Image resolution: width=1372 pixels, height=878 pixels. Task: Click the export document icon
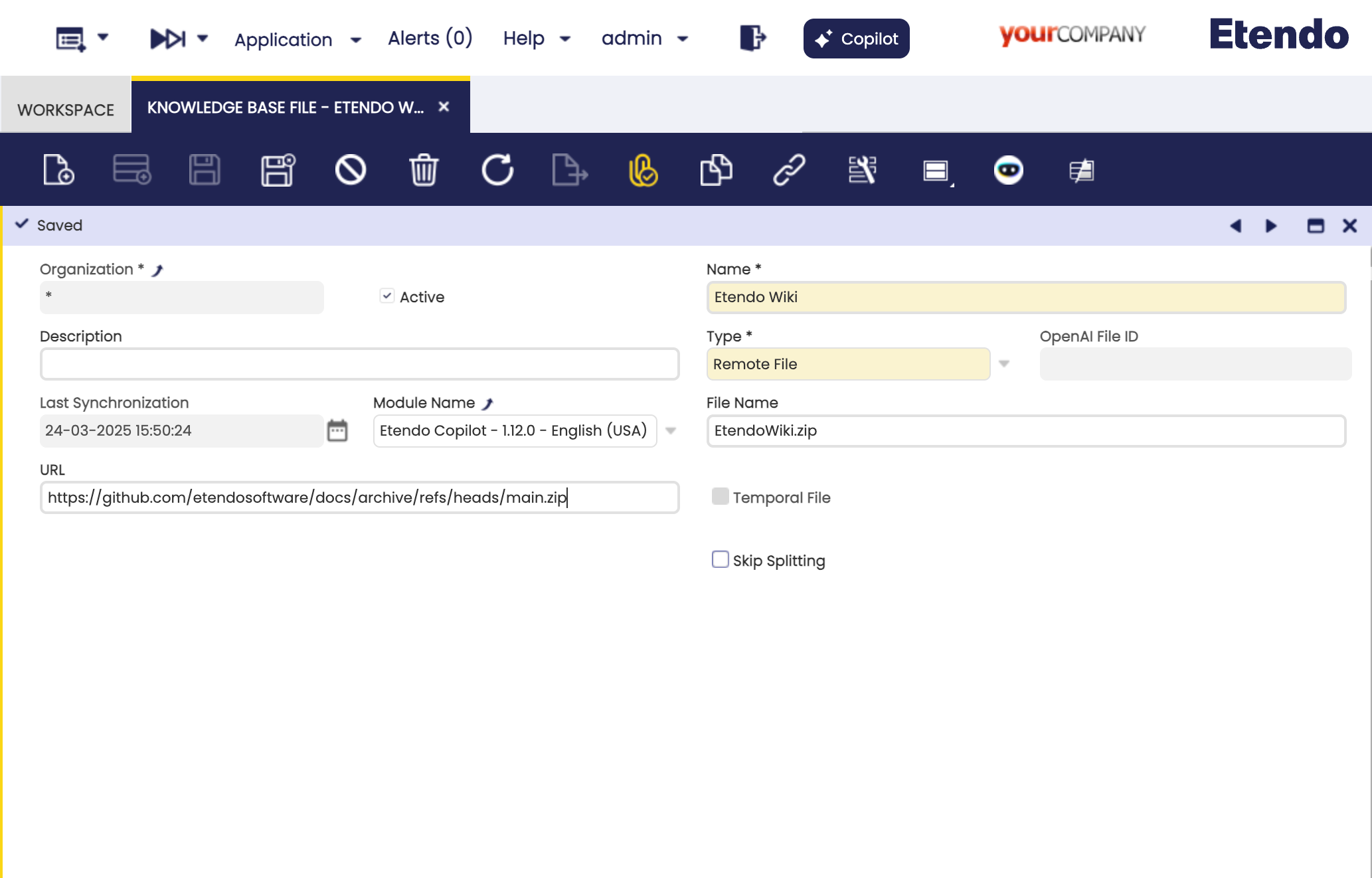click(570, 170)
